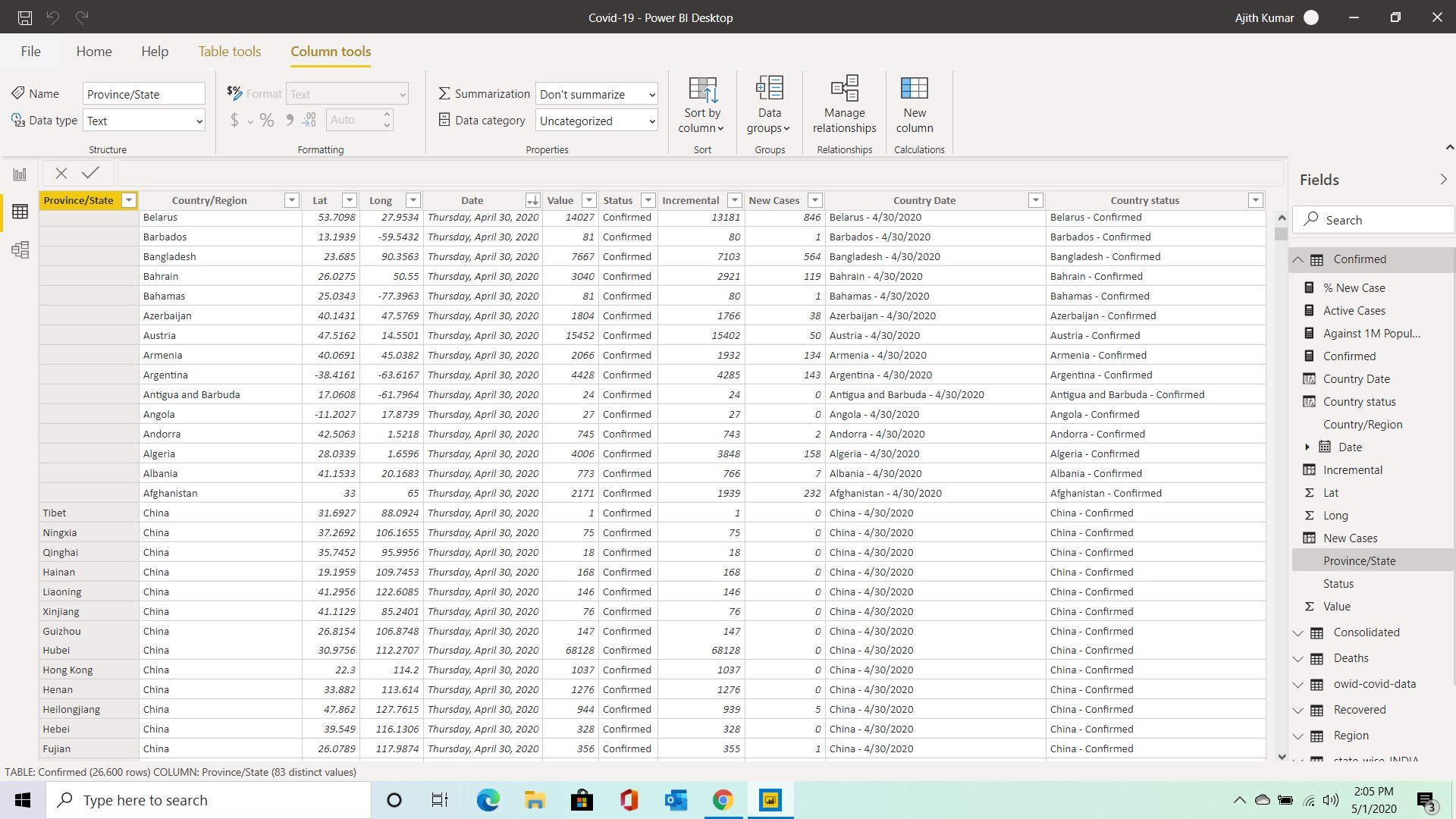The width and height of the screenshot is (1456, 819).
Task: Expand the Deaths table
Action: tap(1298, 658)
